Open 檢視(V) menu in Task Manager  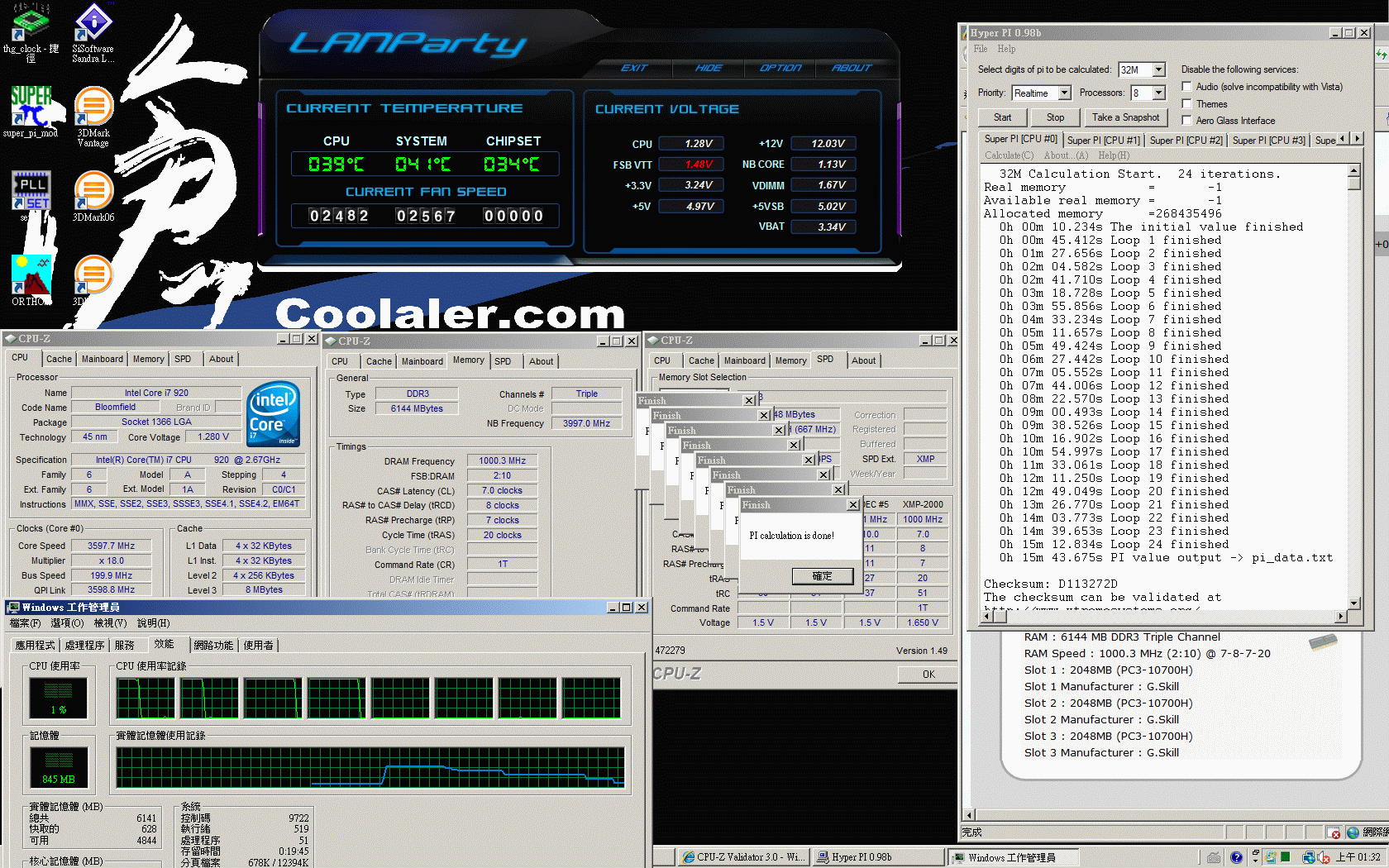click(110, 623)
